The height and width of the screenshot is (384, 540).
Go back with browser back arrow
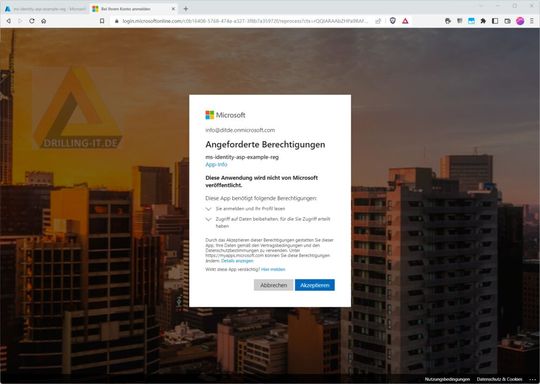click(9, 21)
